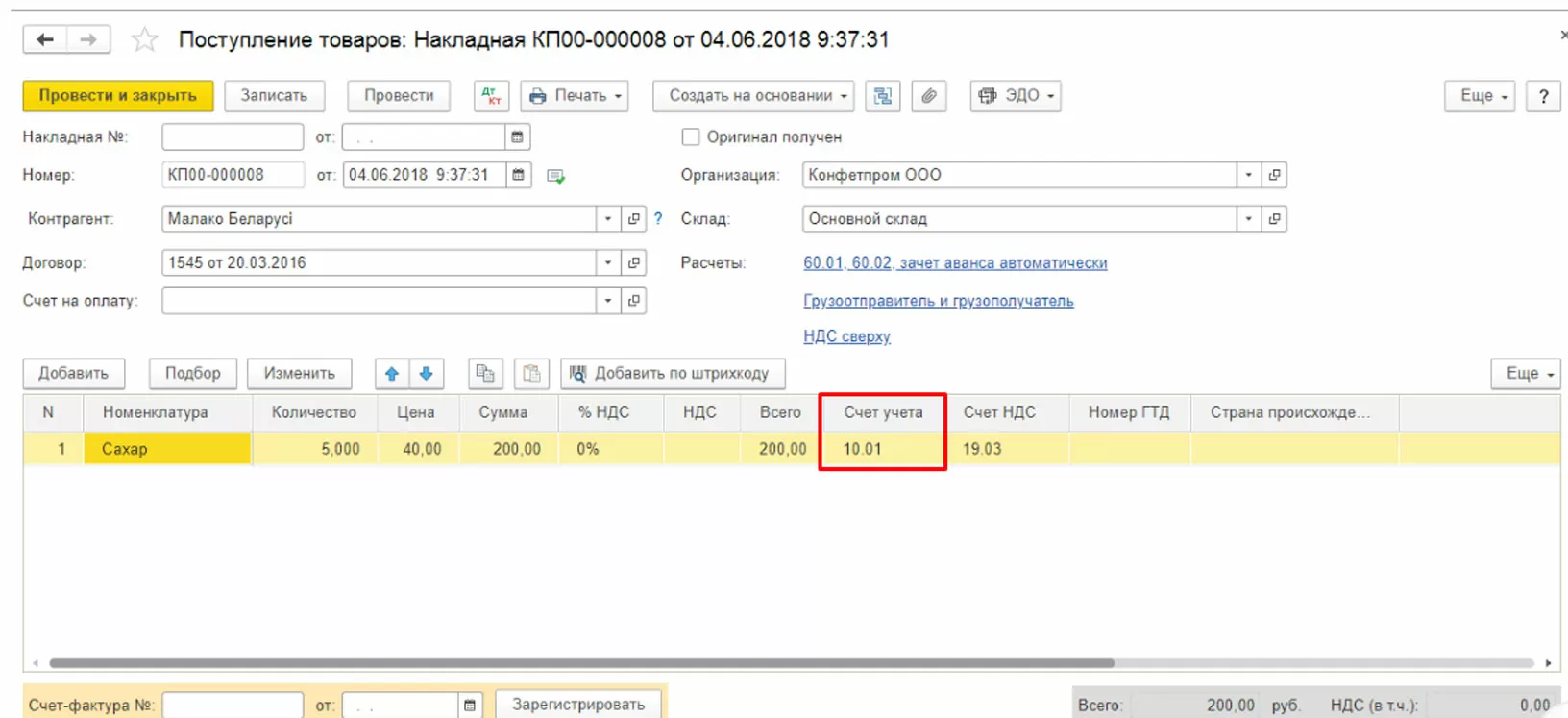Select the Сахар nomenclature cell
The width and height of the screenshot is (1568, 718).
point(167,449)
